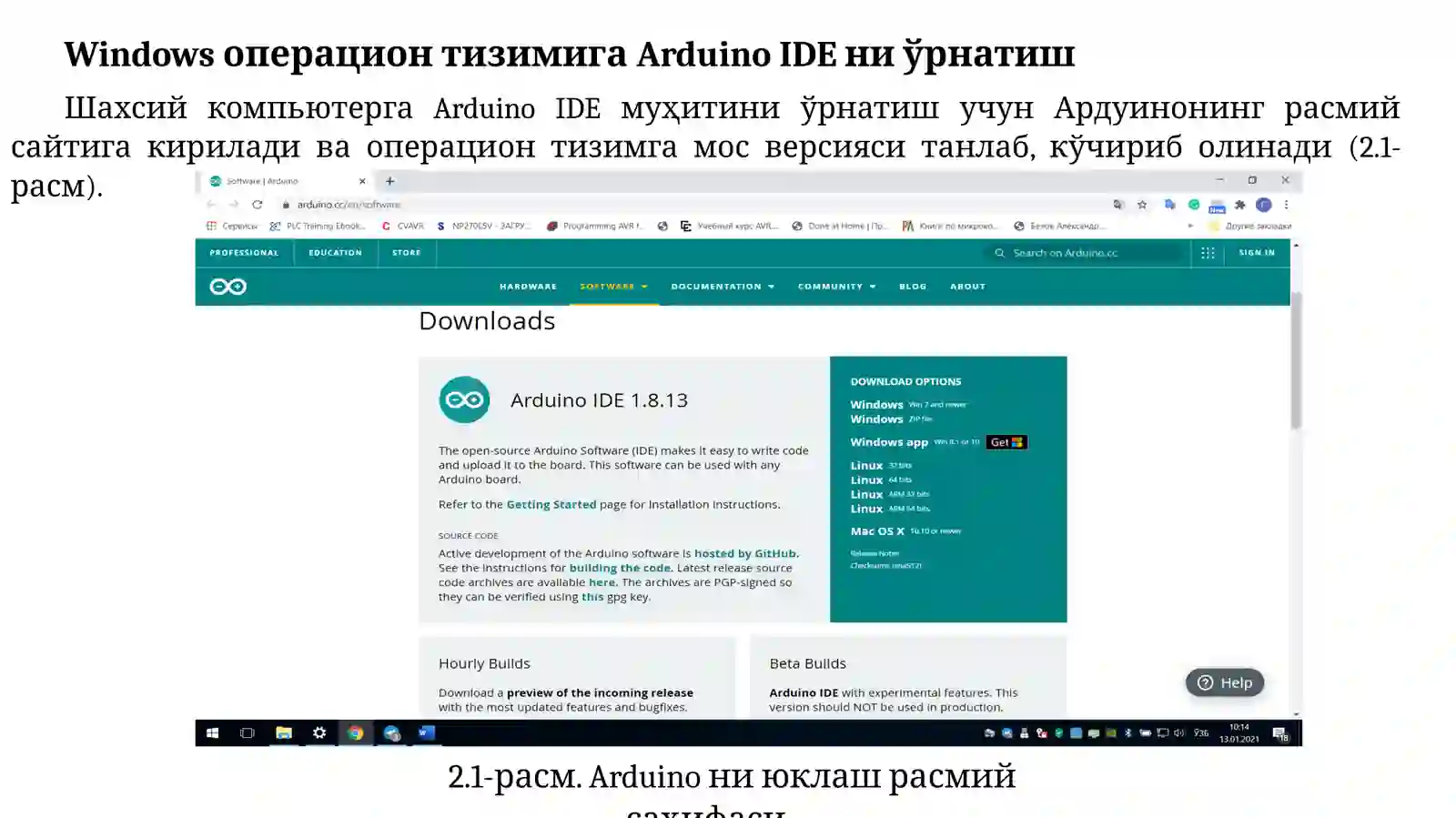Open the Release Notes link
1456x818 pixels.
tap(875, 553)
